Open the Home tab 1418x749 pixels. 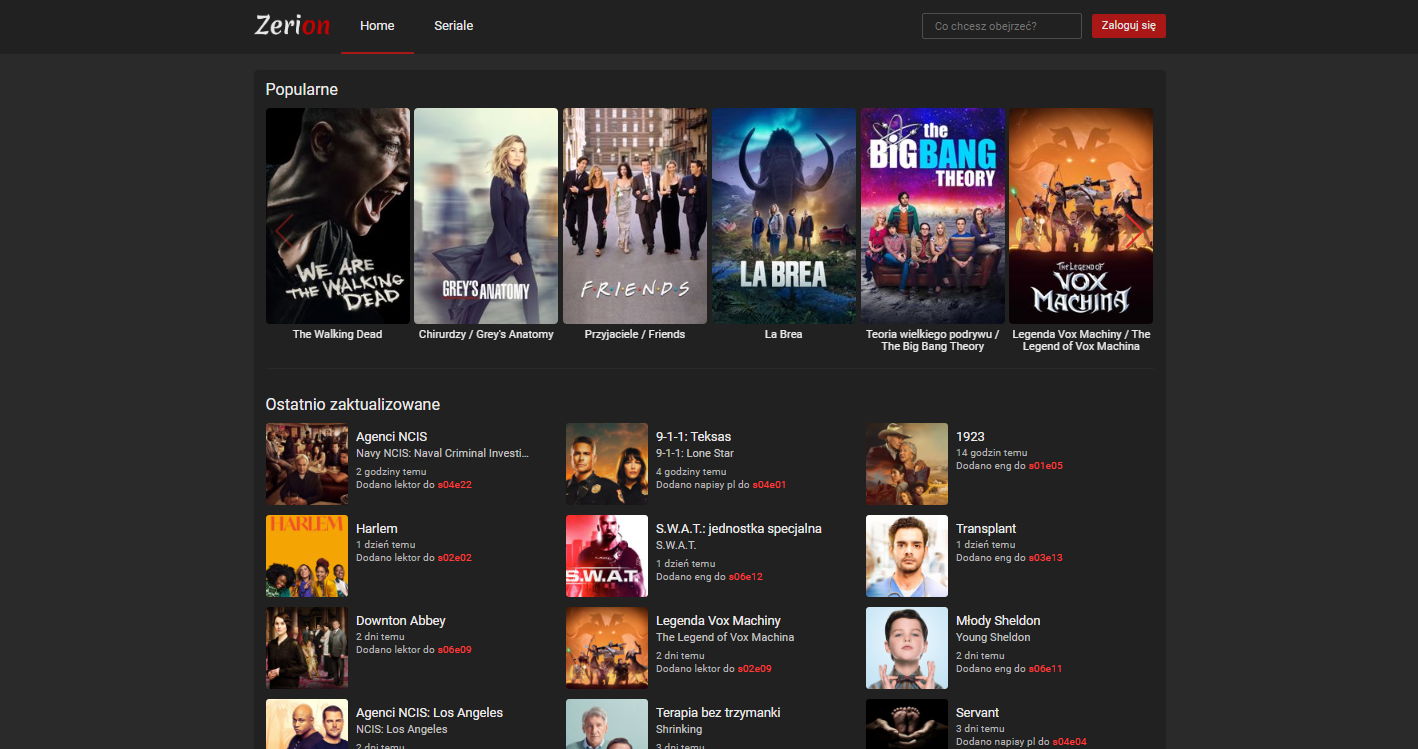click(377, 26)
